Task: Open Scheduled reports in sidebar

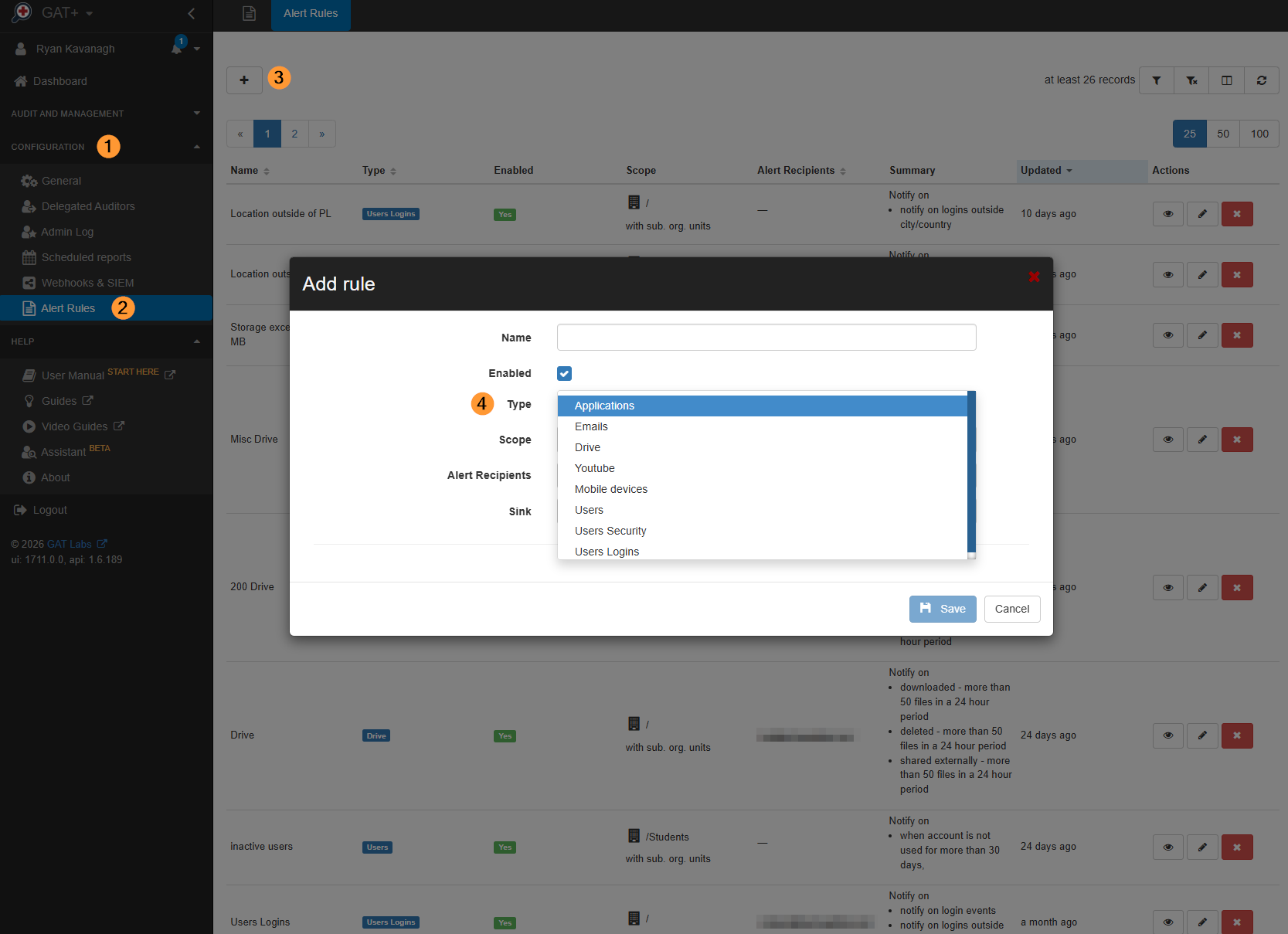Action: click(86, 257)
